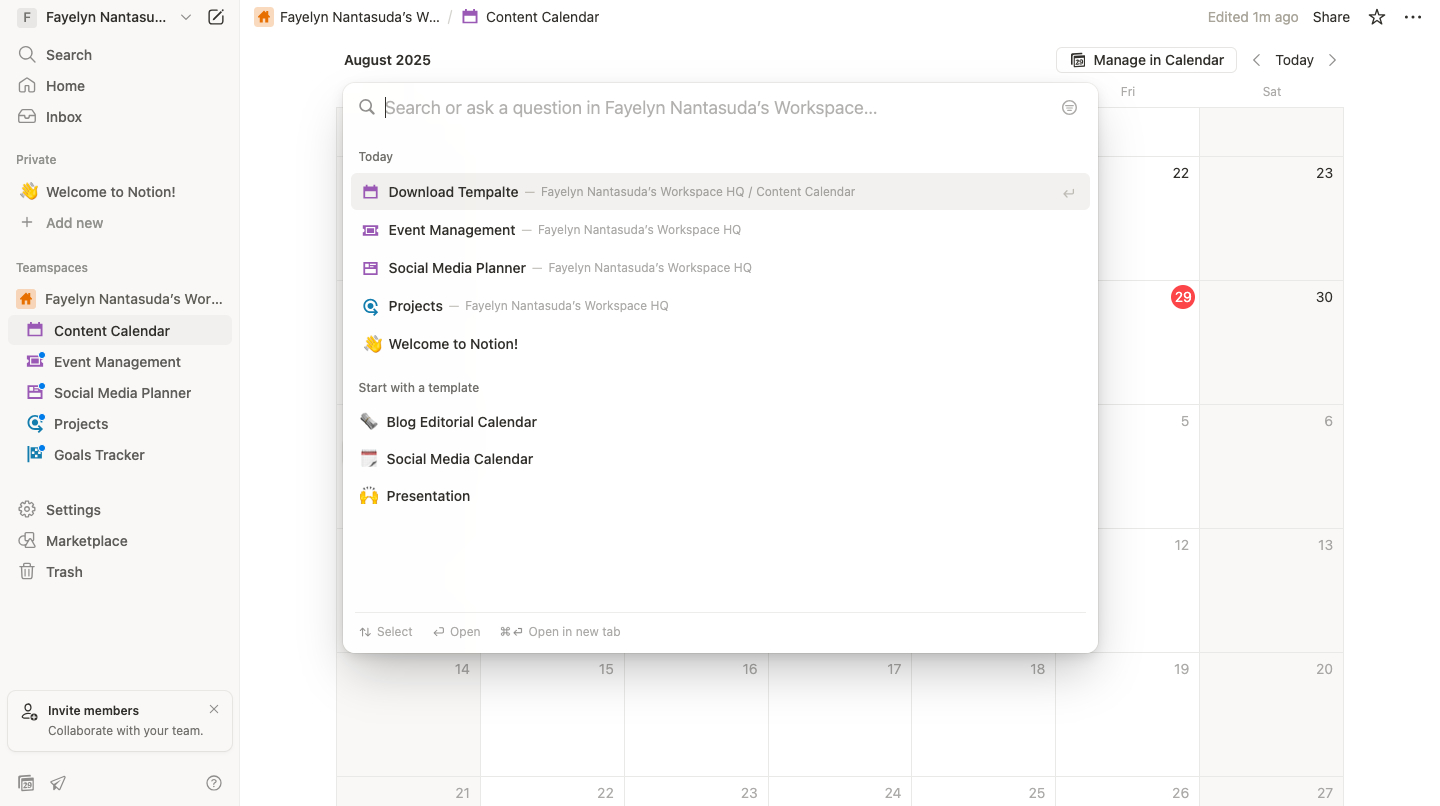
Task: Dismiss the Invite members card
Action: tap(214, 709)
